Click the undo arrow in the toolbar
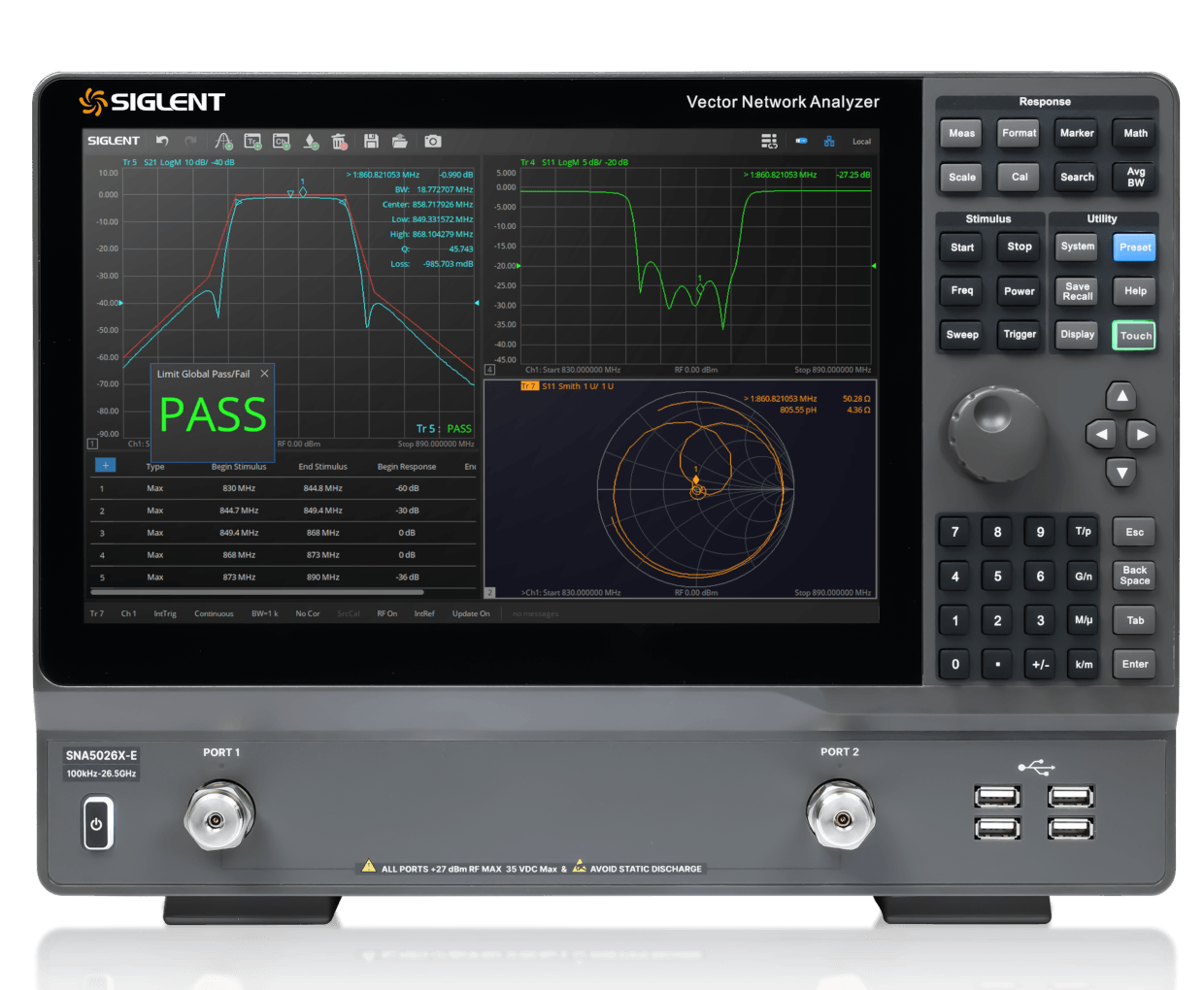Screen dimensions: 1204x990 162,141
